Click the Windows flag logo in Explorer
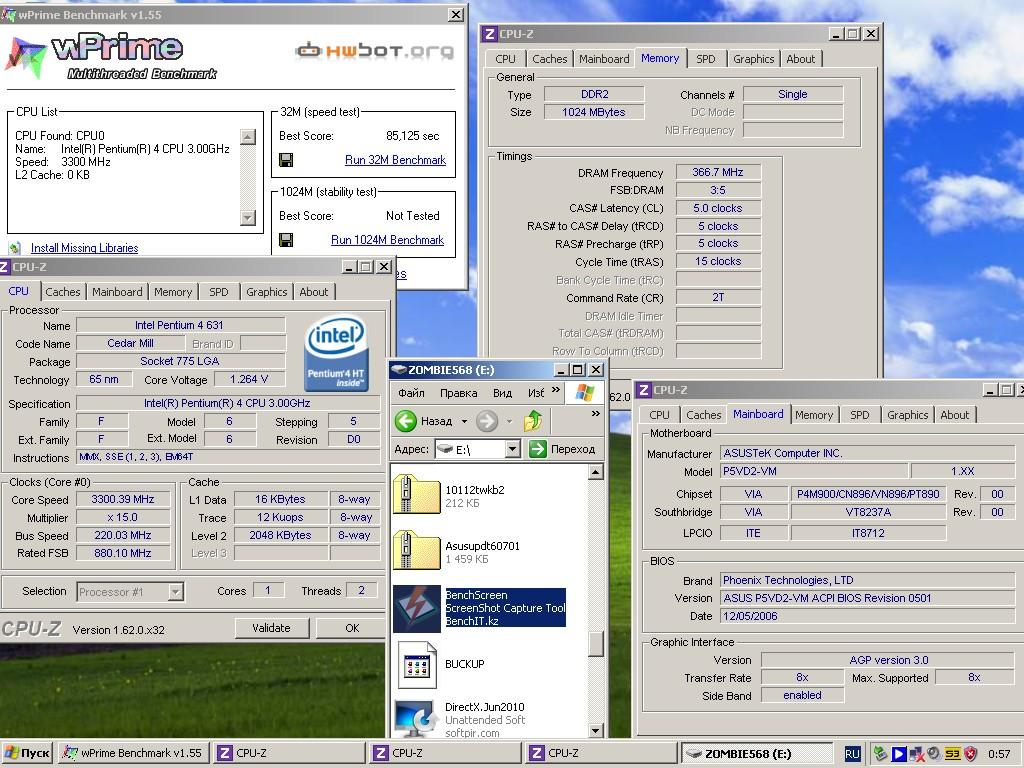 pyautogui.click(x=584, y=392)
